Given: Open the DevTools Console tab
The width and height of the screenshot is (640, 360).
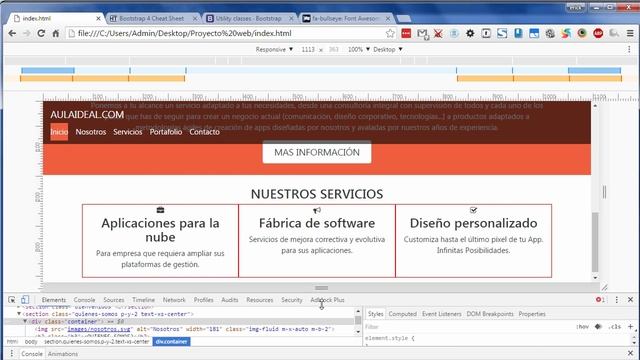Looking at the screenshot, I should (84, 300).
